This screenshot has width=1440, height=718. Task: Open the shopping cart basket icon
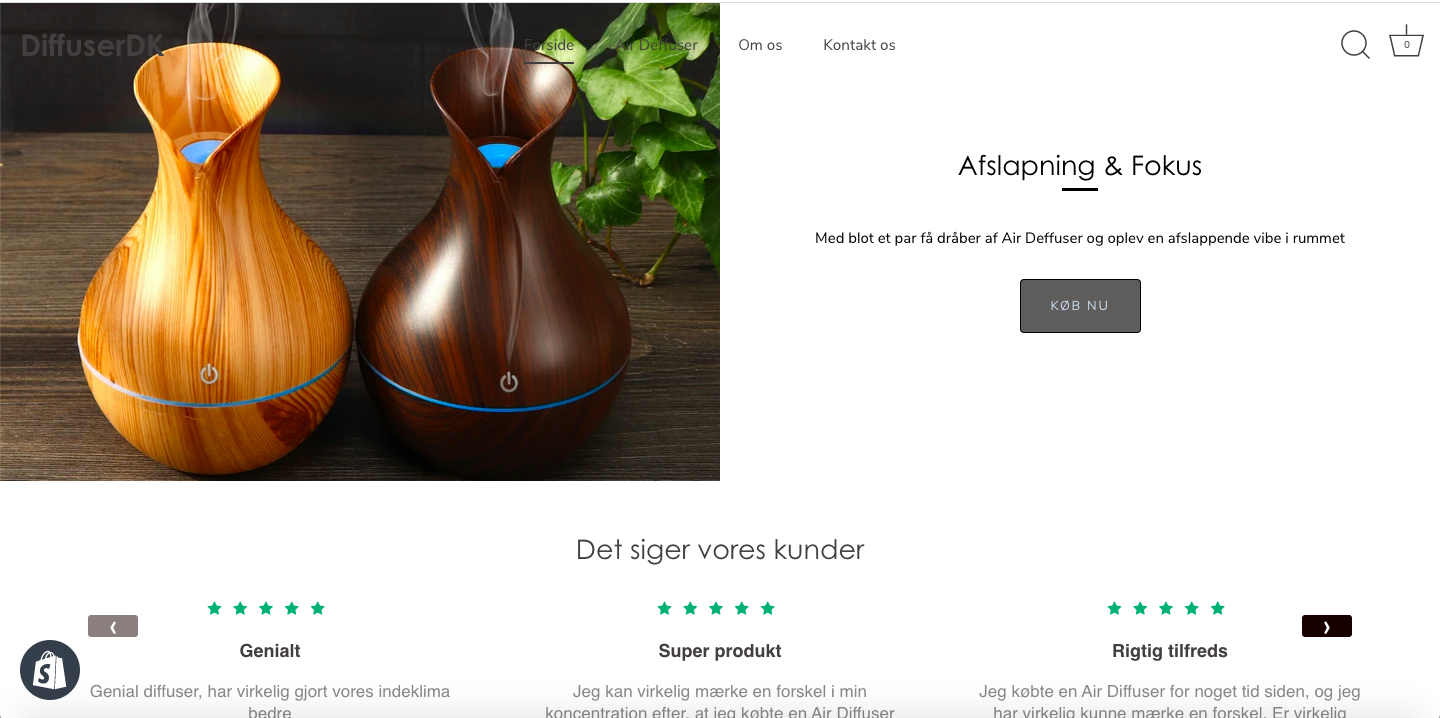(x=1406, y=43)
